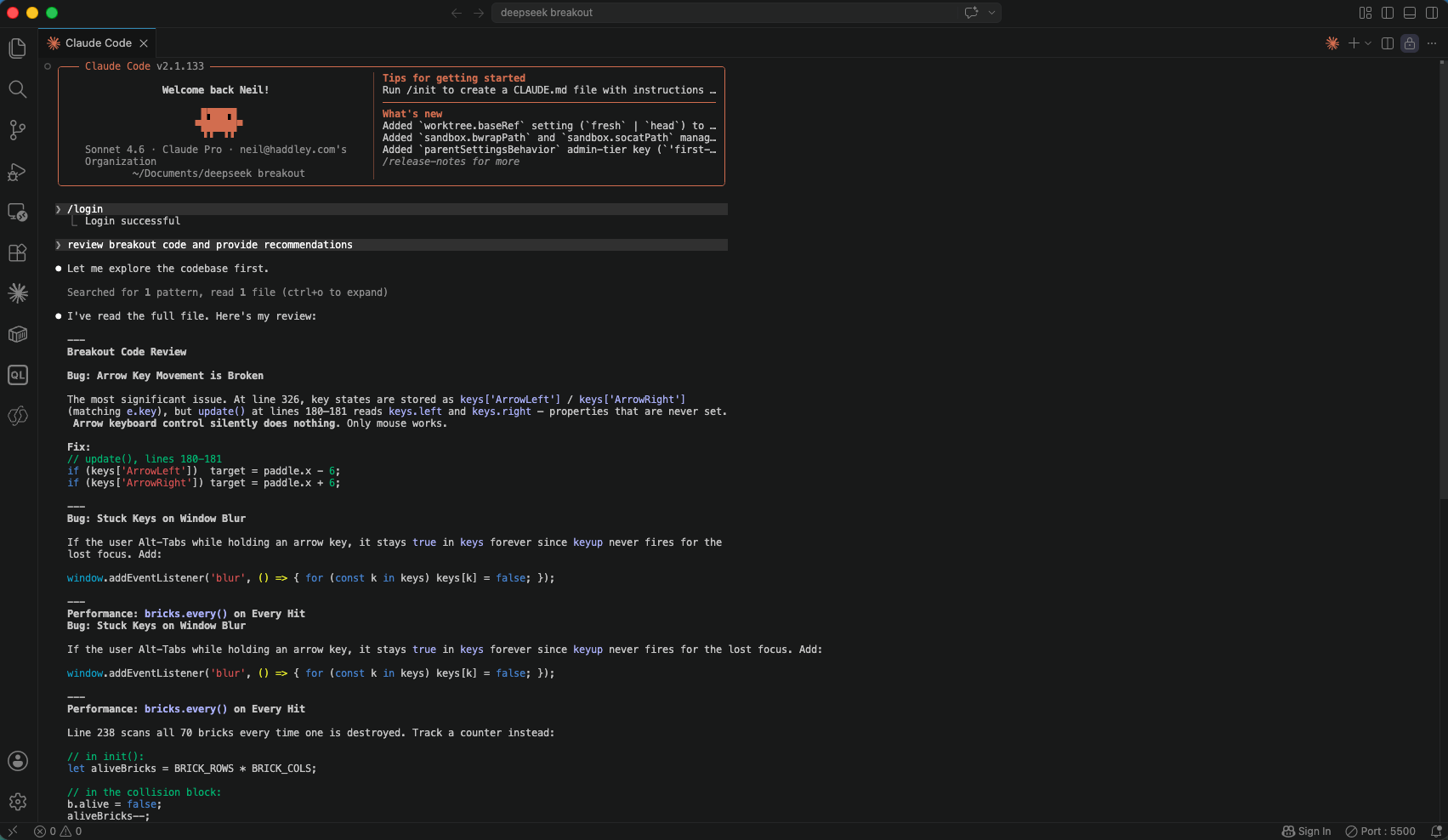Click the "What's new" heading

point(412,114)
